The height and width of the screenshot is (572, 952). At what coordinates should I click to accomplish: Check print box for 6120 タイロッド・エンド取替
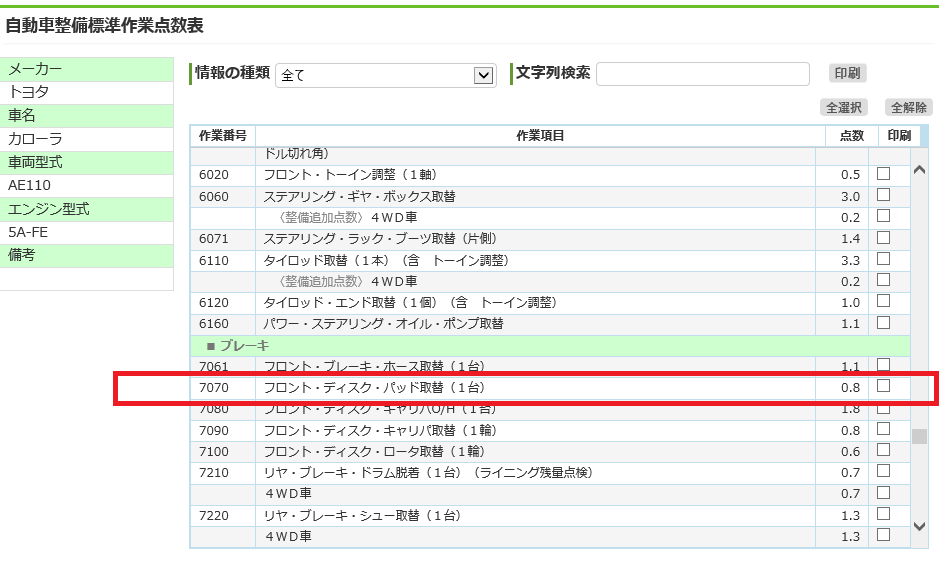coord(883,301)
